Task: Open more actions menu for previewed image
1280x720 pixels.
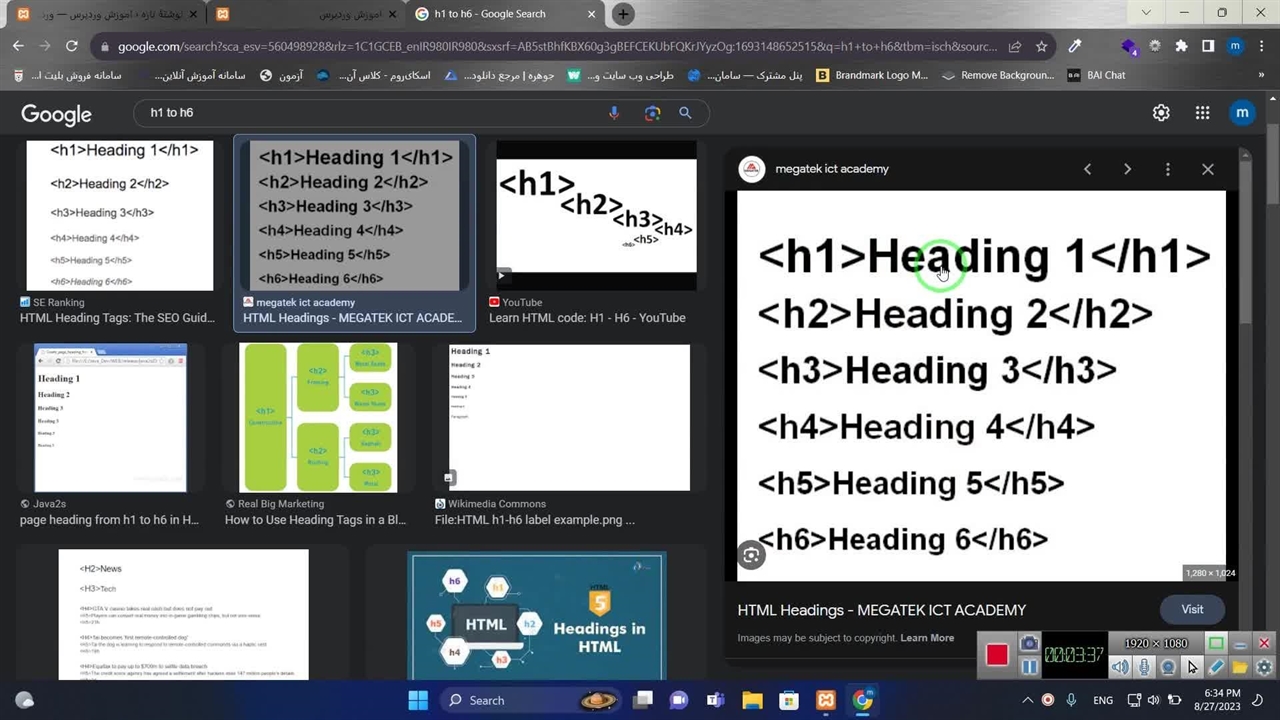Action: (x=1167, y=169)
